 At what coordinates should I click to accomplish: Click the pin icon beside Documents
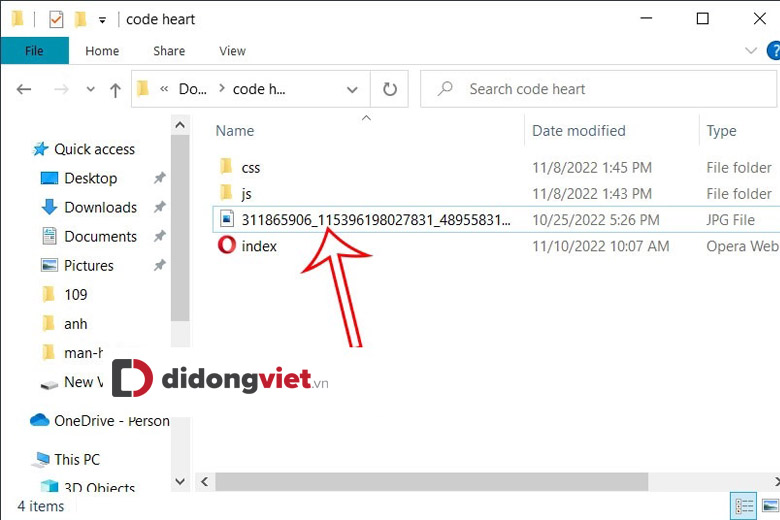pos(159,236)
